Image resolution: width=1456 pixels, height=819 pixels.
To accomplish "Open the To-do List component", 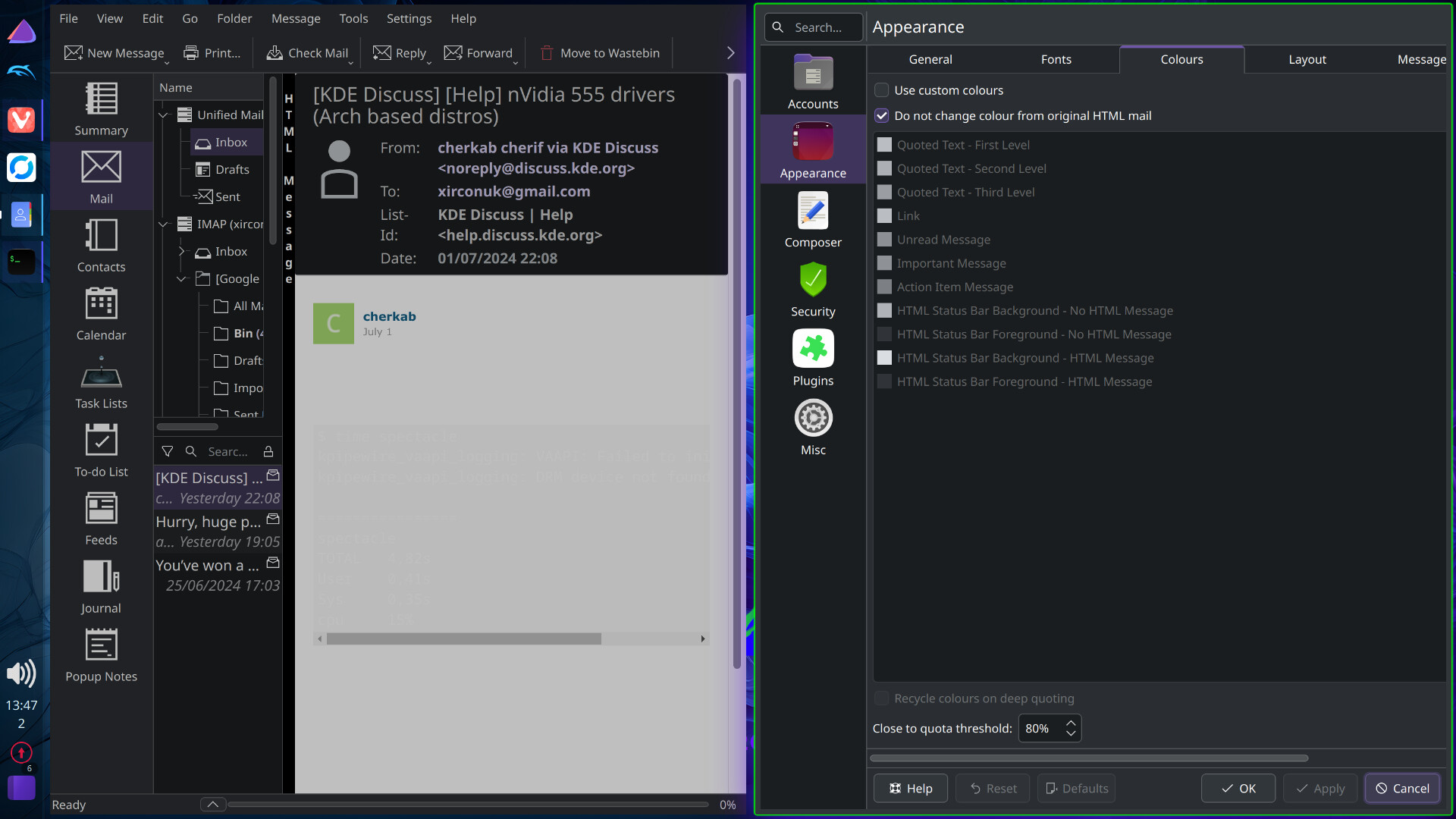I will [101, 450].
